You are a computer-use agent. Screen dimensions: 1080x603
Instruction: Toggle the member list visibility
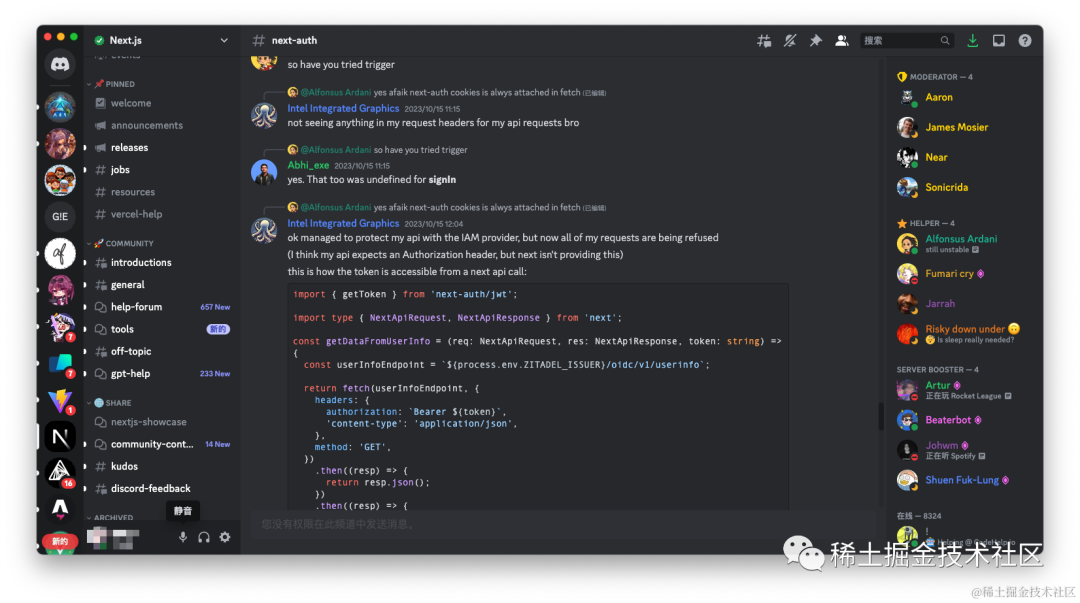842,41
